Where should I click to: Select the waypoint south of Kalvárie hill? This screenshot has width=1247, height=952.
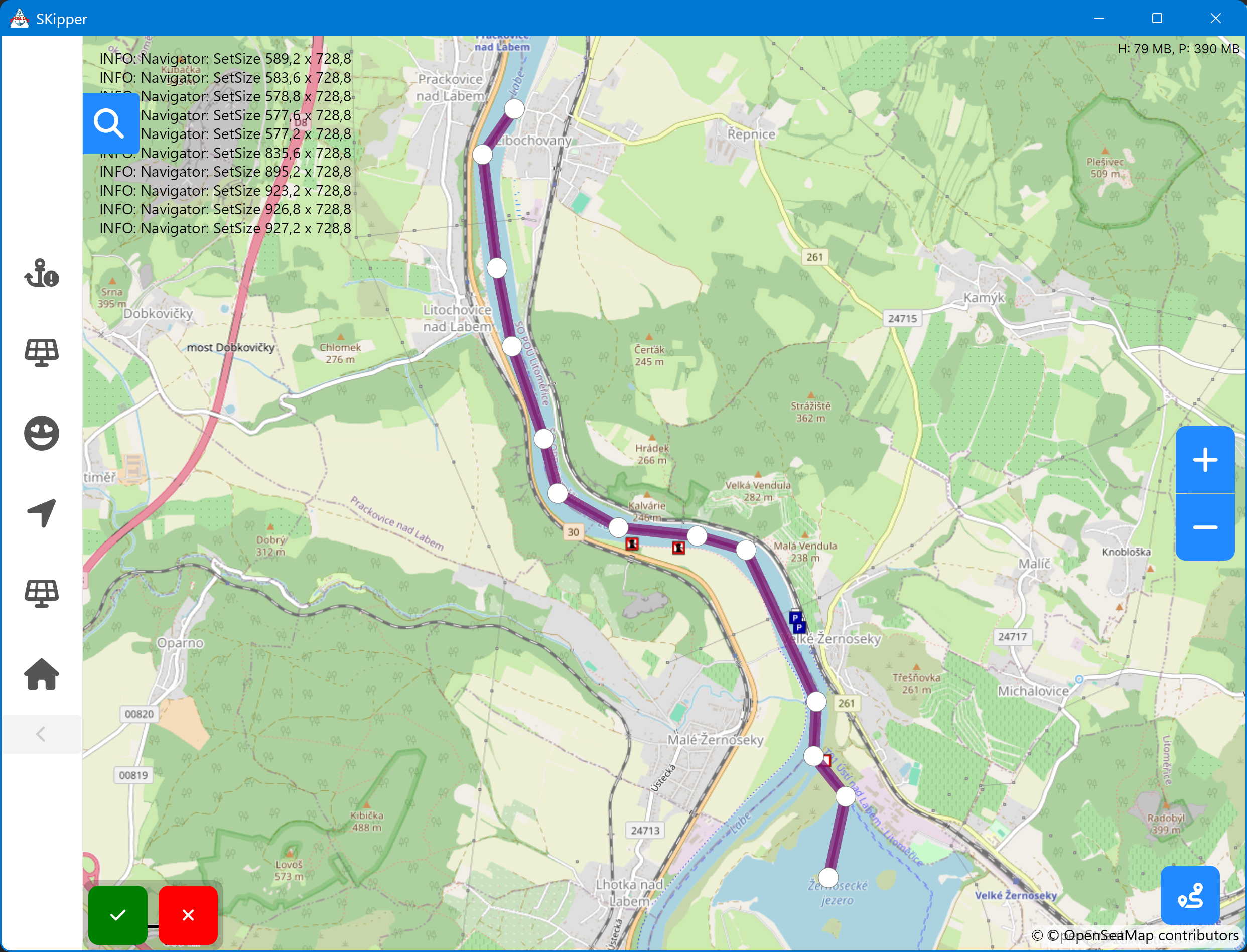coord(618,527)
